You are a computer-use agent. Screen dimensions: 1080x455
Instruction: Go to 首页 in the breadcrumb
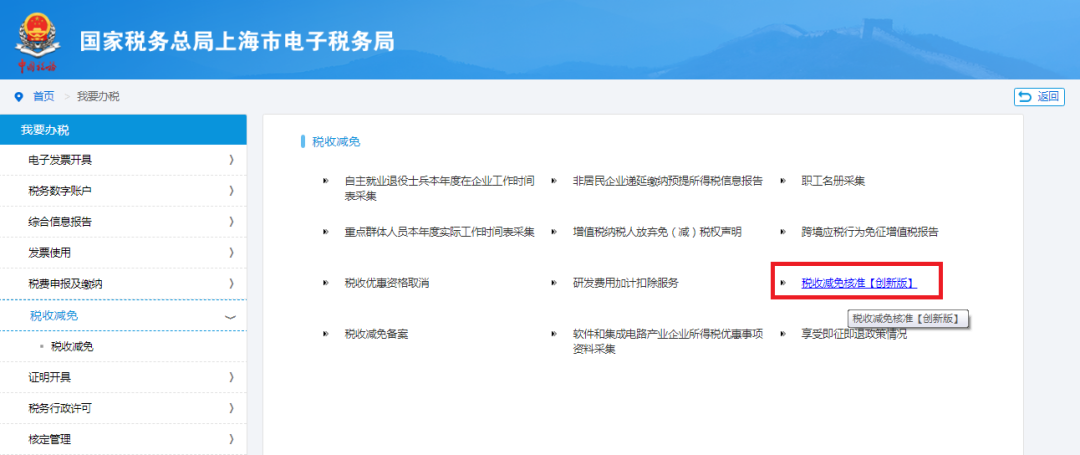[44, 96]
